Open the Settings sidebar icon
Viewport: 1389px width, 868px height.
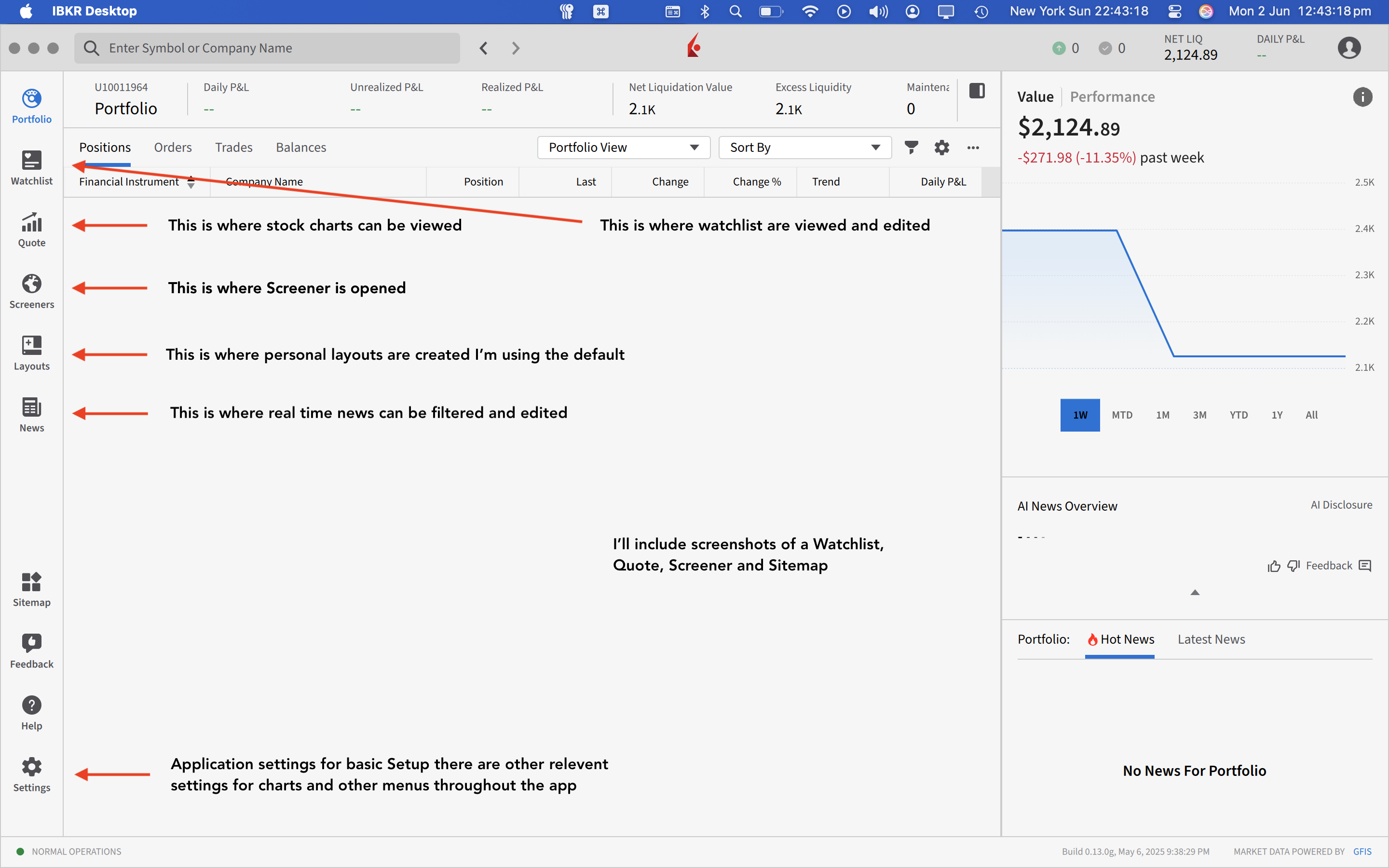(x=31, y=775)
